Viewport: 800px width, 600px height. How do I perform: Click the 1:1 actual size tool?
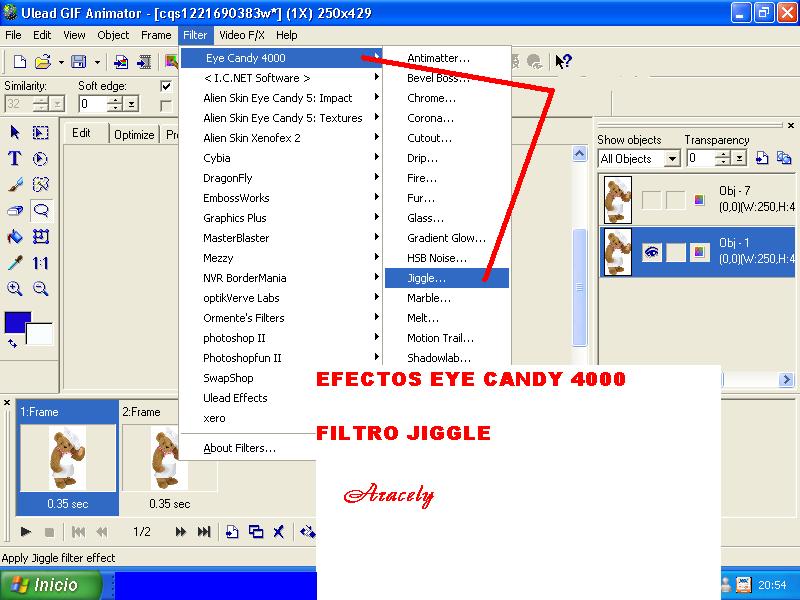[41, 263]
